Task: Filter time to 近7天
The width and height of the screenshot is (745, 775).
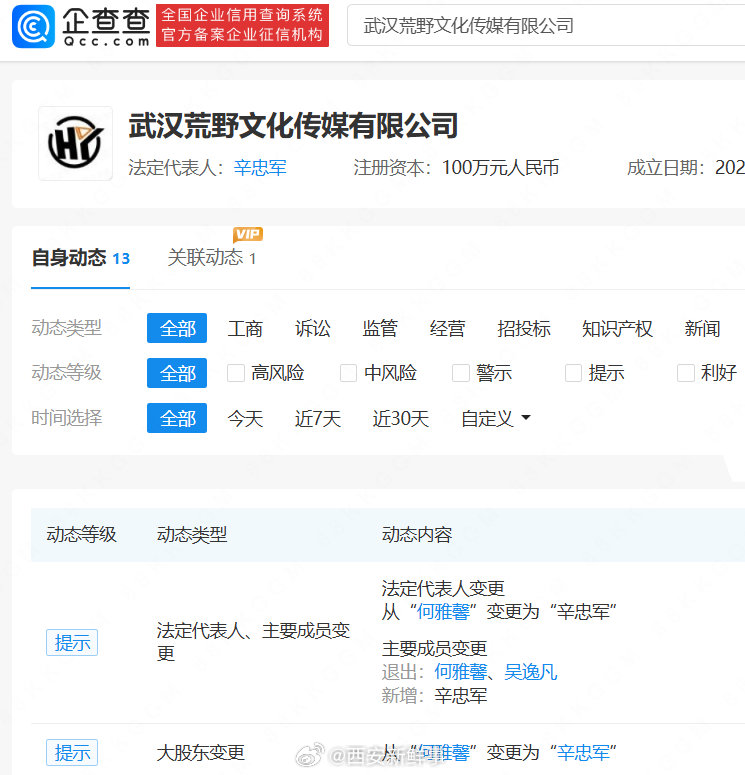Action: [318, 419]
